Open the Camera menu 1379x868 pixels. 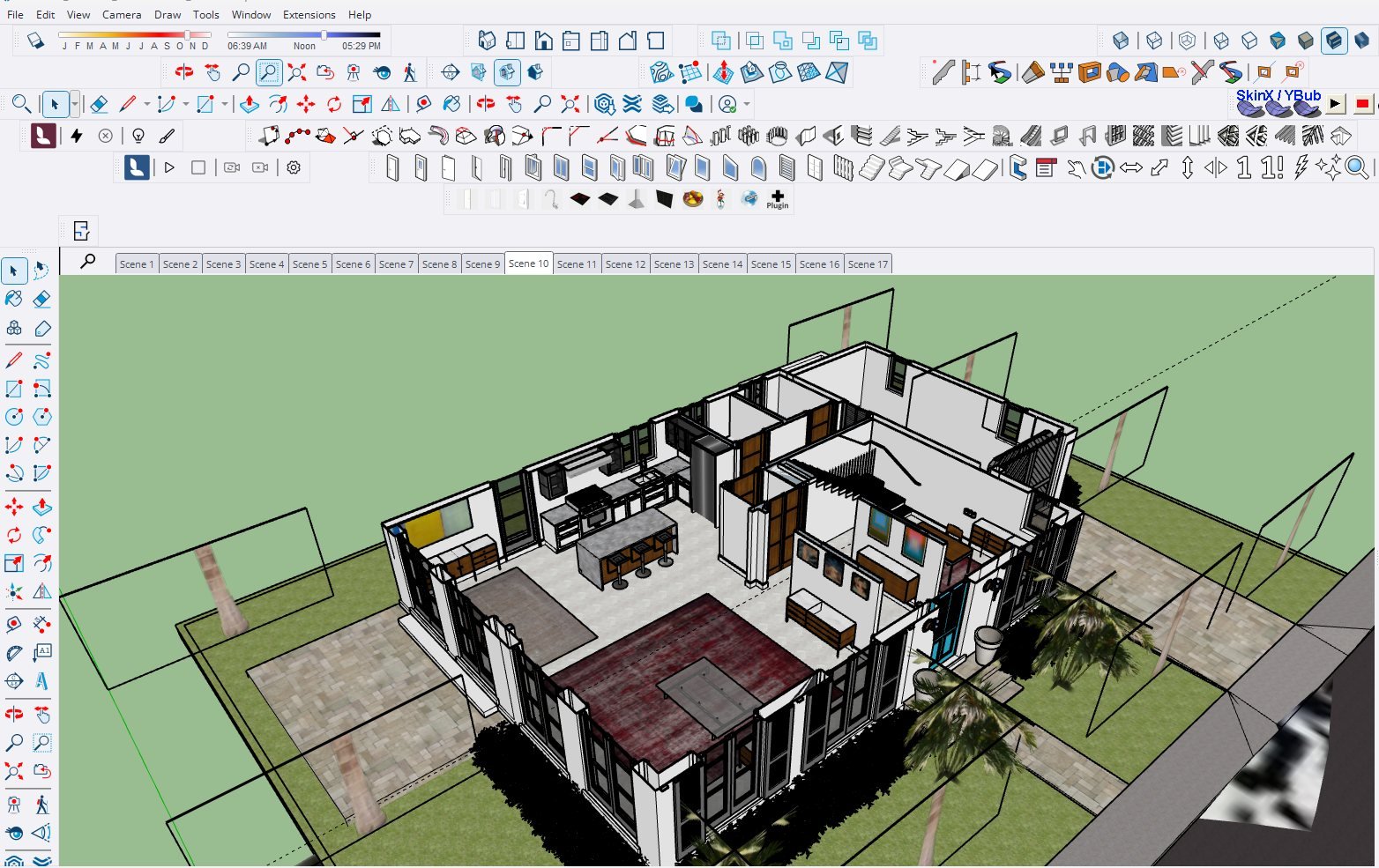point(122,15)
